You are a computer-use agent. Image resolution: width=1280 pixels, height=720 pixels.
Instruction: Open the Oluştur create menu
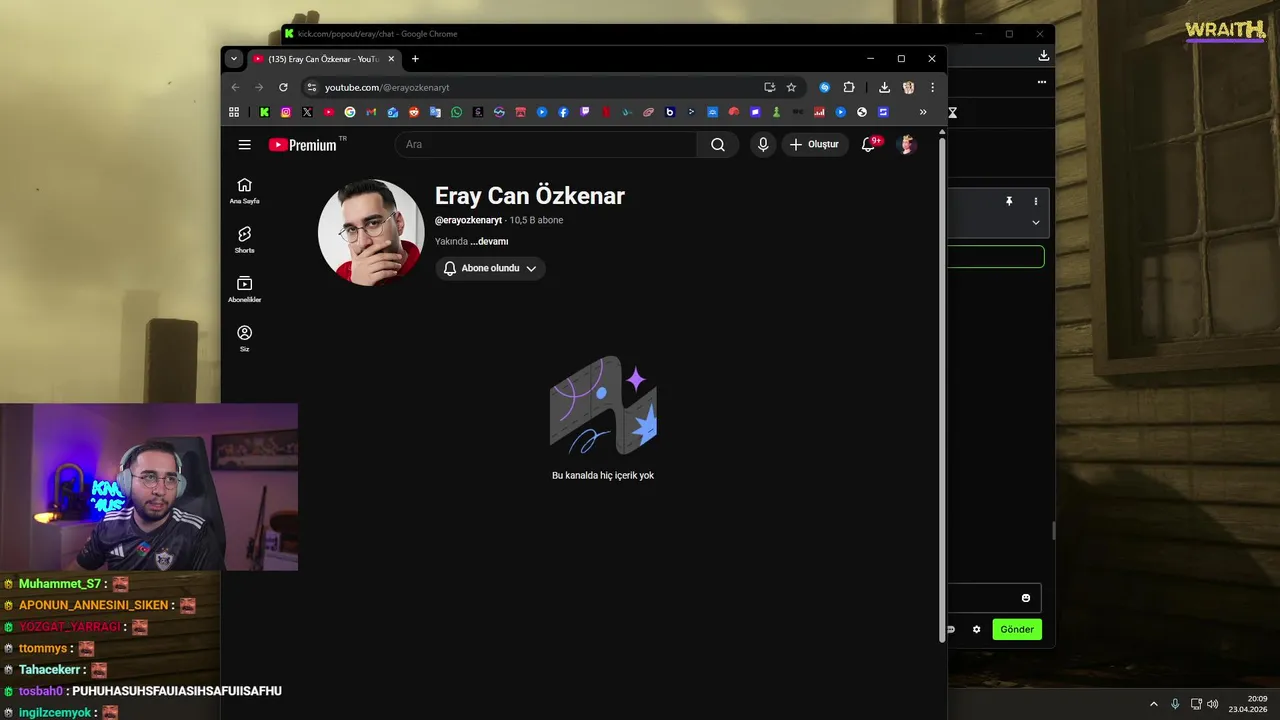(x=815, y=145)
